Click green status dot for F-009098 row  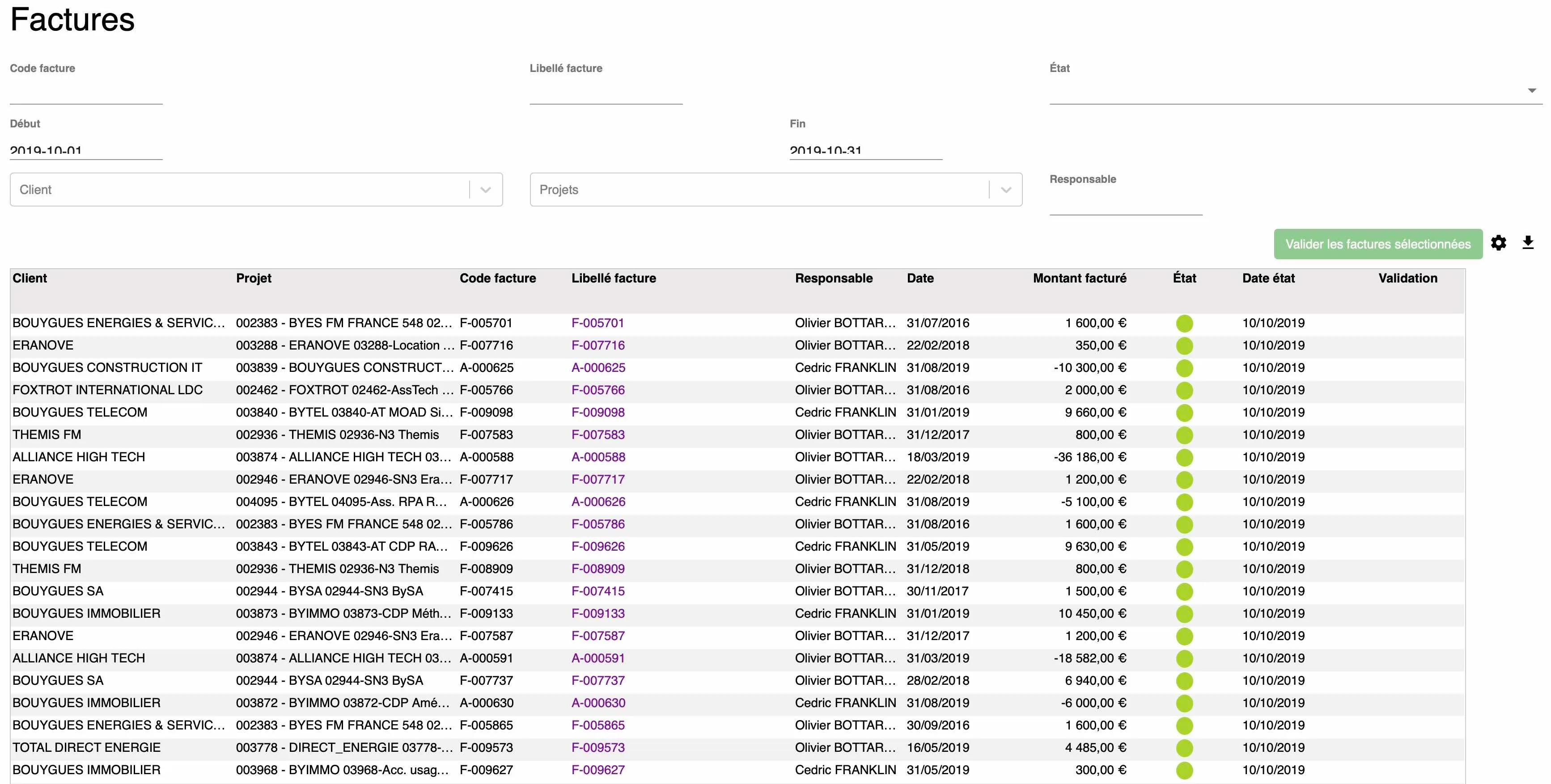[1184, 413]
